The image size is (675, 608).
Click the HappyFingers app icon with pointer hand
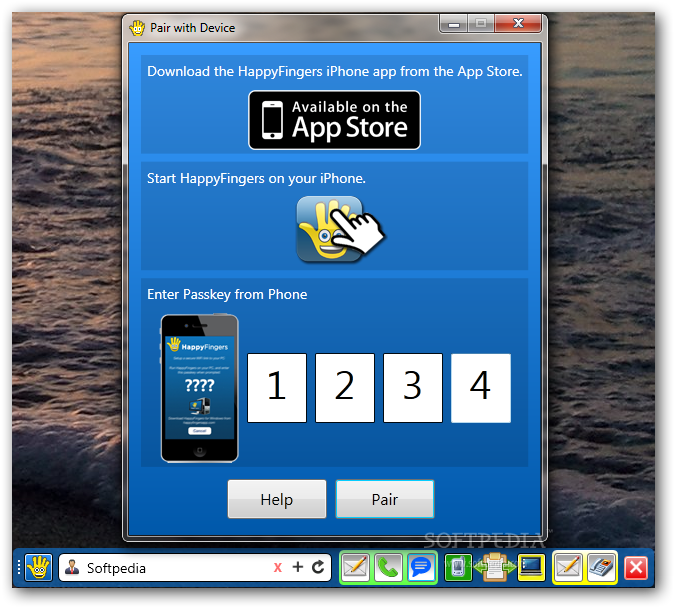[340, 229]
